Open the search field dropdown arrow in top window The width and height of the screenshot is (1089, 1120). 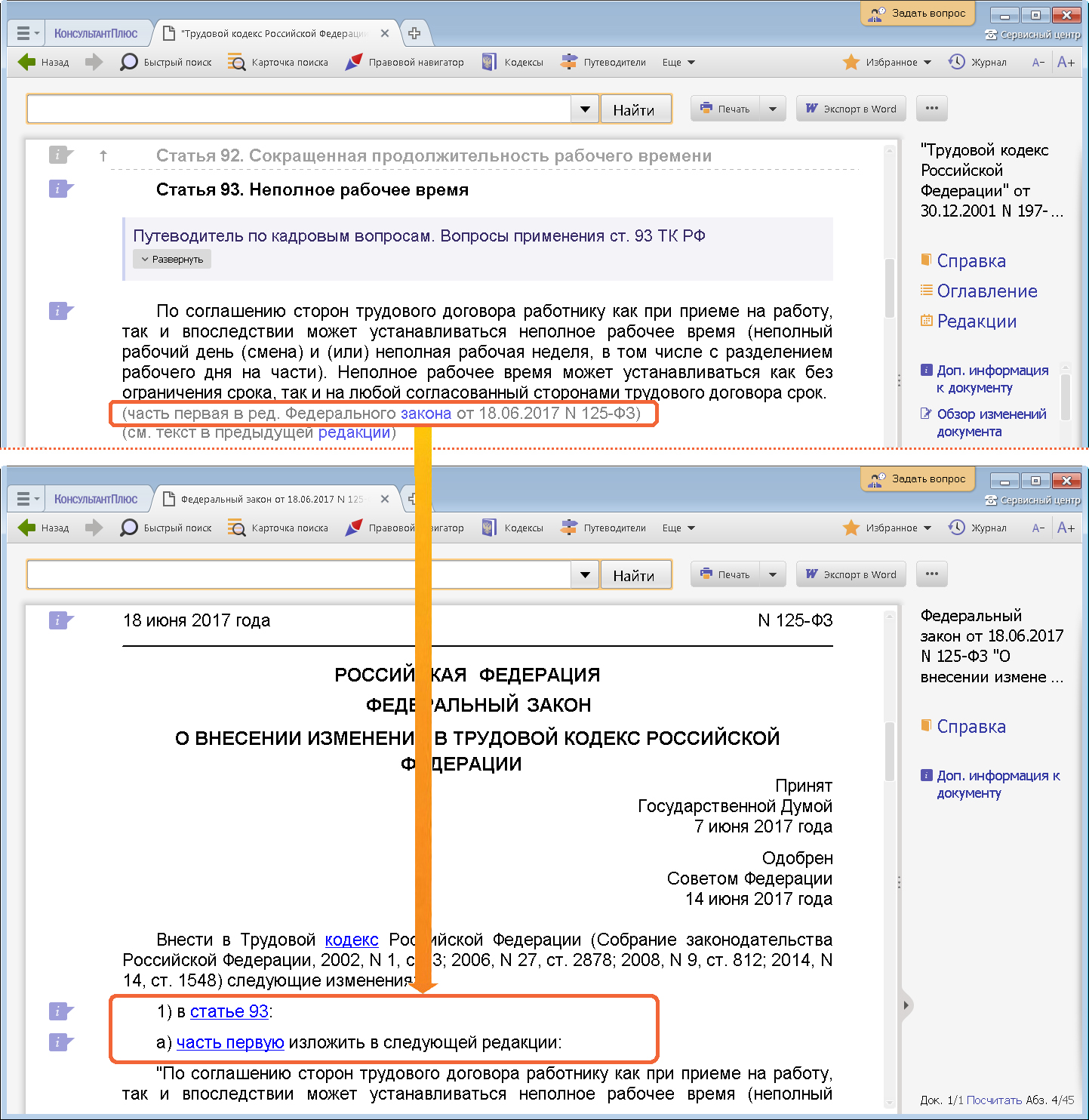pos(585,109)
